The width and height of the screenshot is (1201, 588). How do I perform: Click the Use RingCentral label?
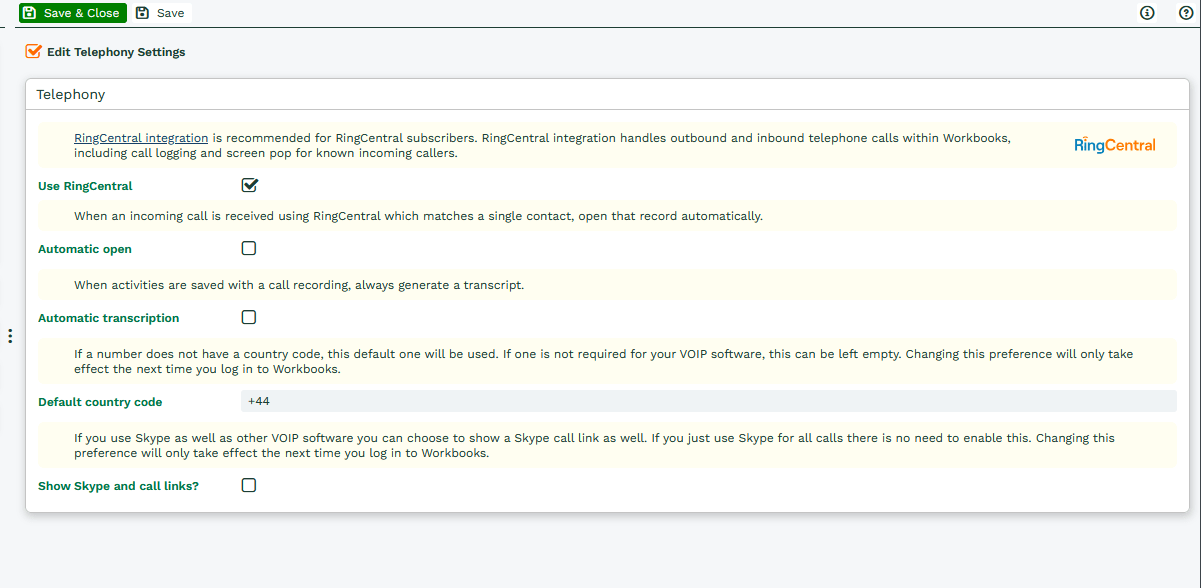tap(85, 186)
